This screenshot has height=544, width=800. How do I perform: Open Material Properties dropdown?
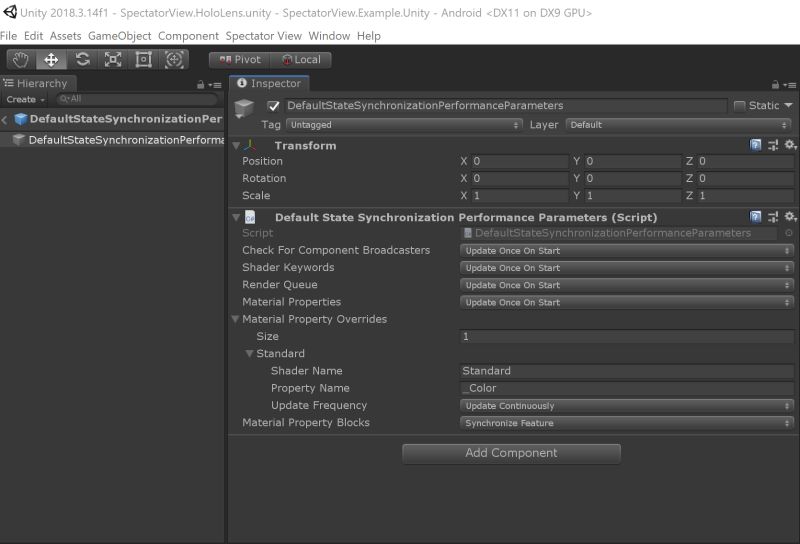(627, 302)
